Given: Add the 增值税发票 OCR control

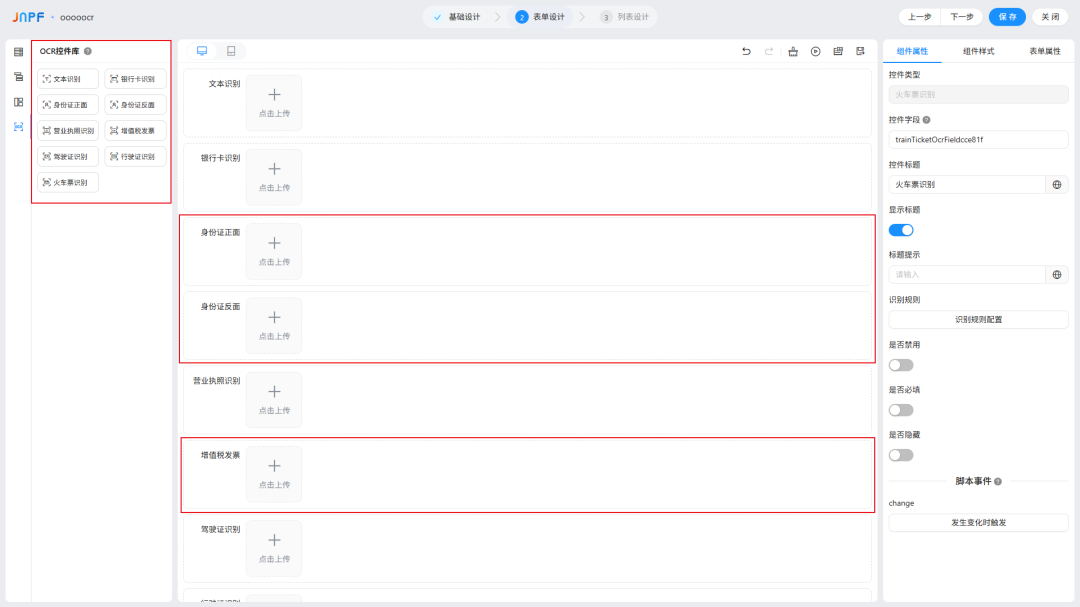Looking at the screenshot, I should pyautogui.click(x=135, y=130).
